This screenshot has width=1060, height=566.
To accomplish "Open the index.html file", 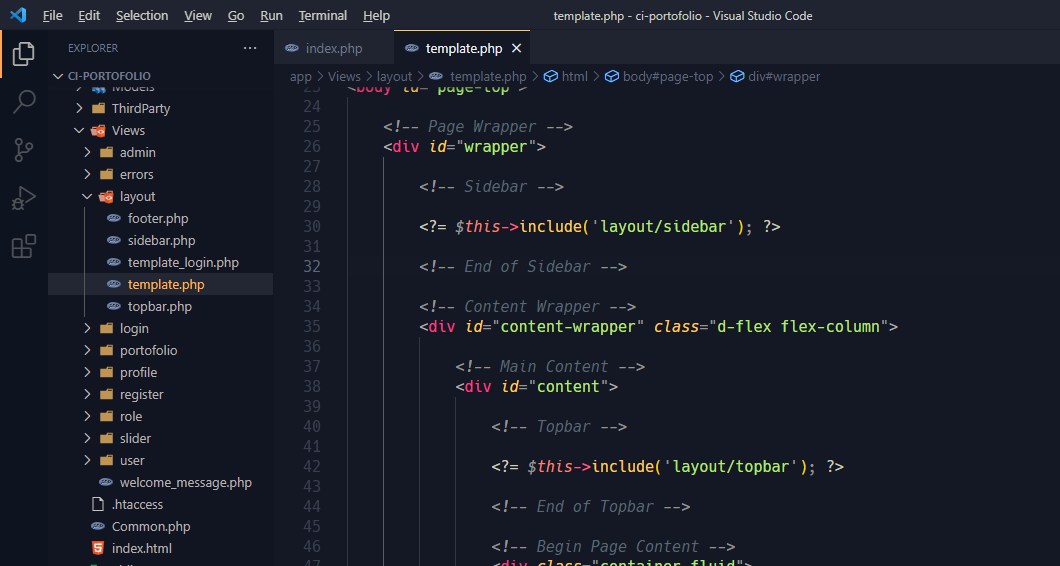I will 141,548.
